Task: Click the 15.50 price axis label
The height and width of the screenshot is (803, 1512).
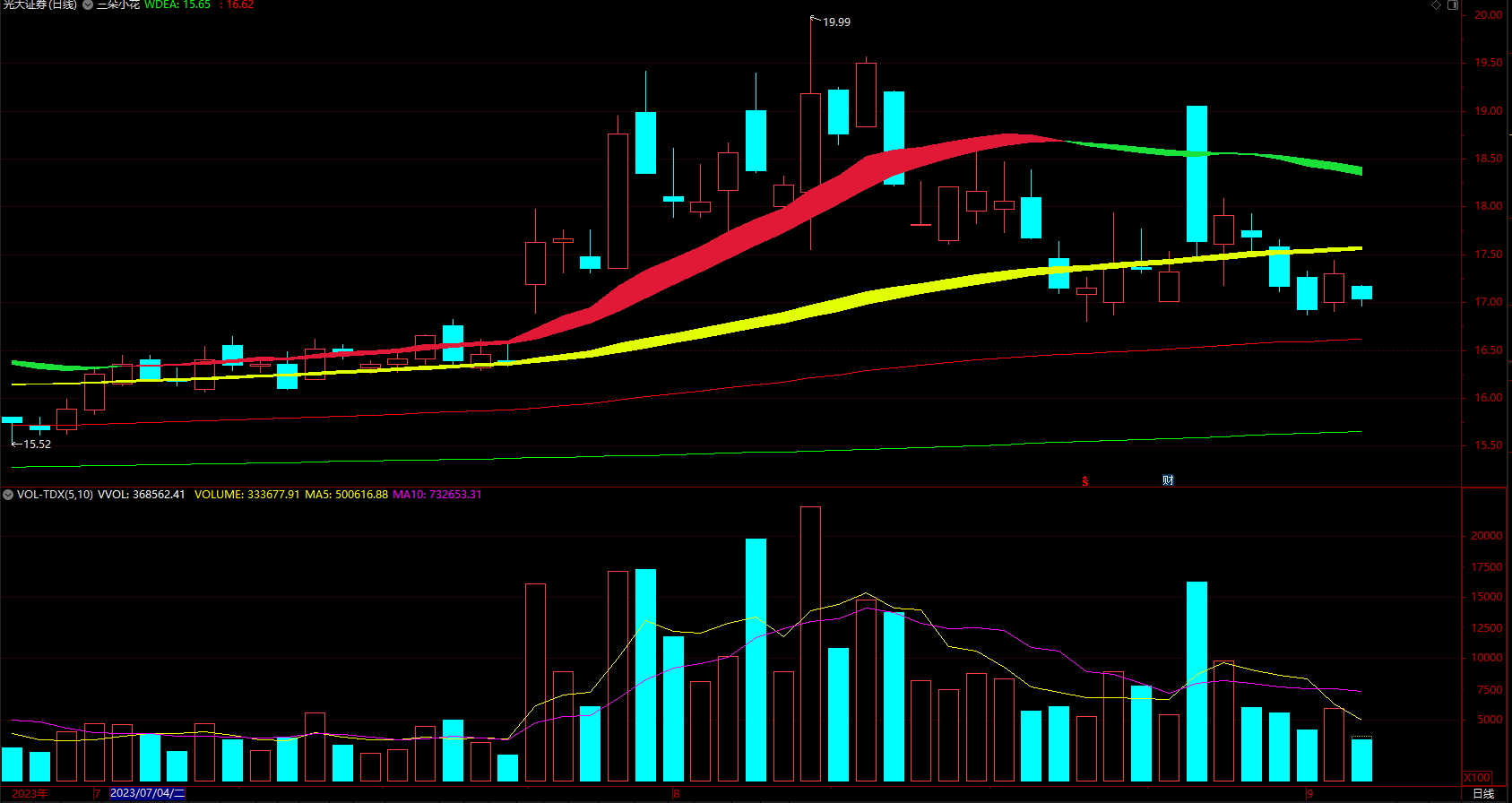Action: (1489, 445)
